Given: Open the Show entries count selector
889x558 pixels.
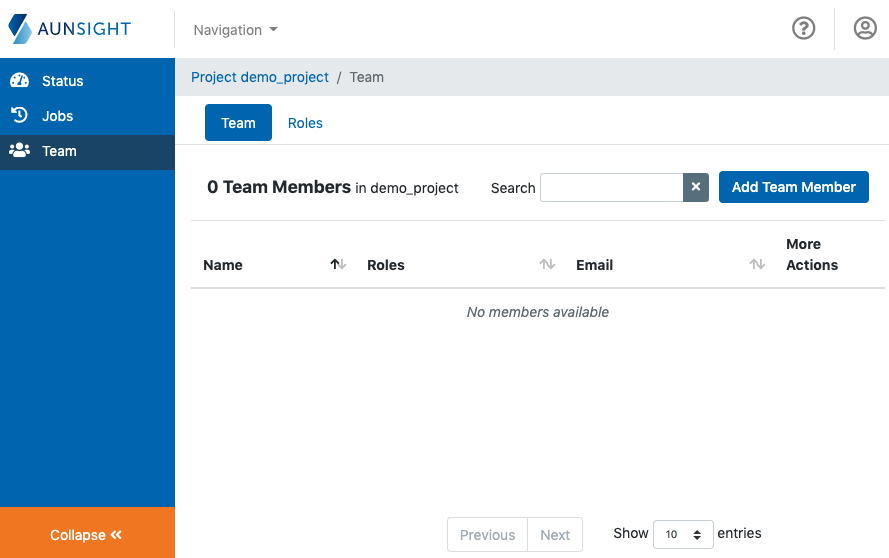Looking at the screenshot, I should point(683,534).
